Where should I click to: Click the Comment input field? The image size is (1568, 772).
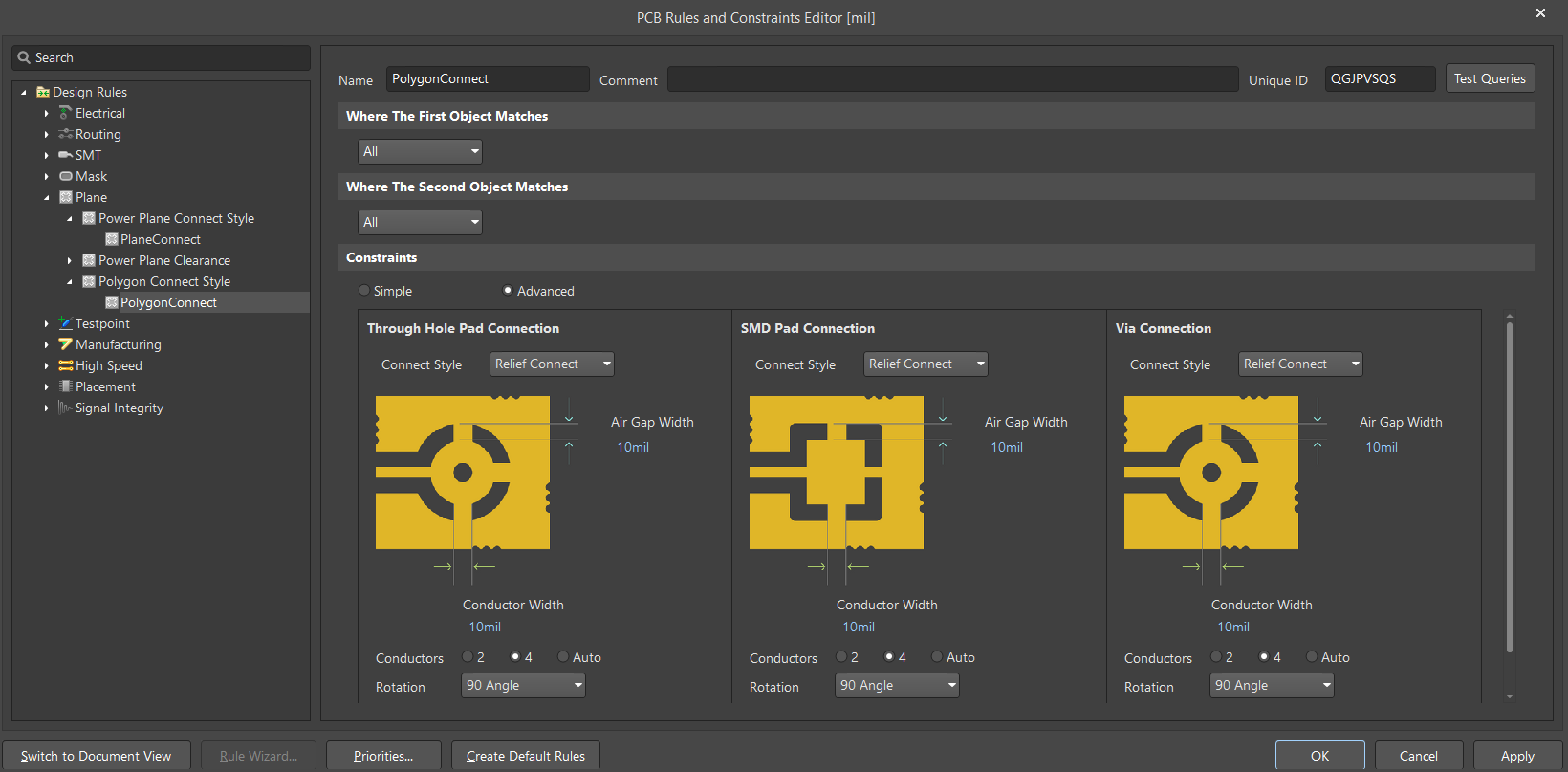tap(952, 78)
